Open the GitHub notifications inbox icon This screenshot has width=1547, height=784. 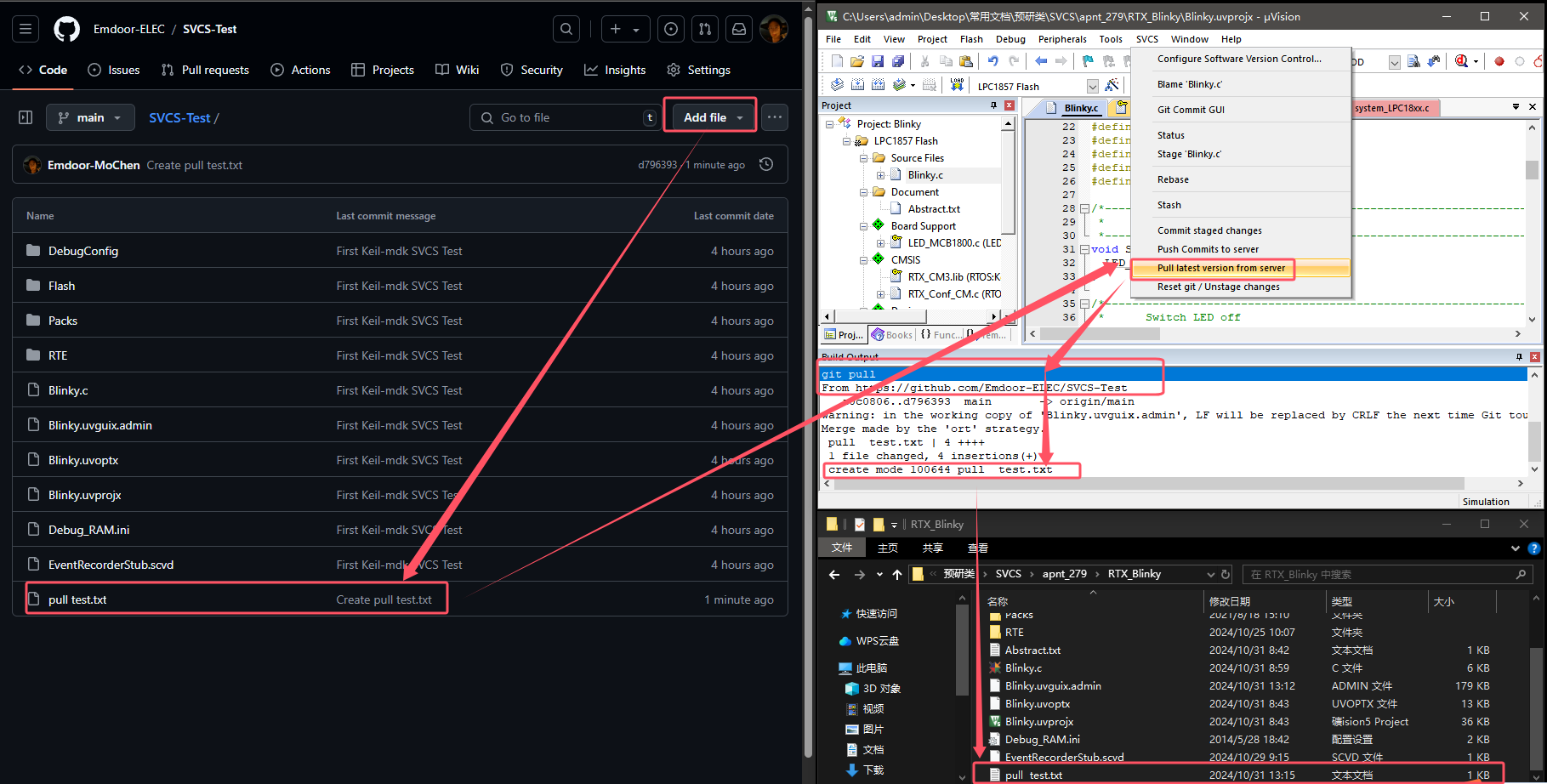[x=739, y=29]
